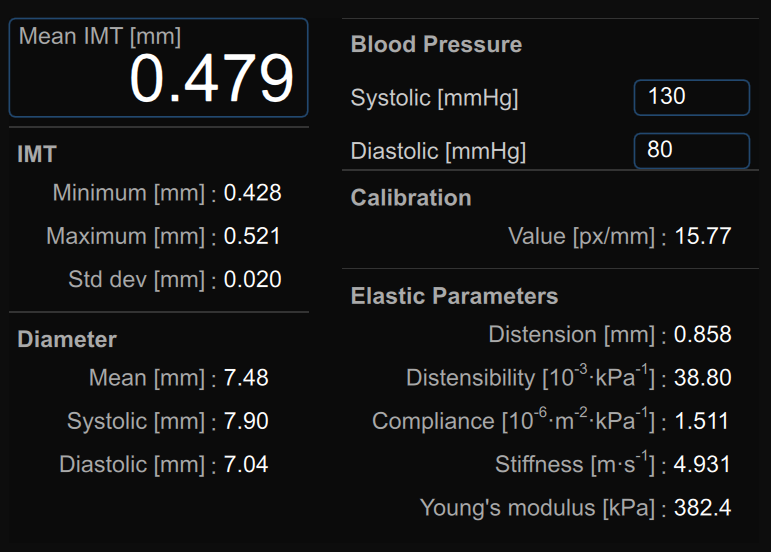Viewport: 771px width, 552px height.
Task: Select the Stiffness value 4.931
Action: point(702,464)
